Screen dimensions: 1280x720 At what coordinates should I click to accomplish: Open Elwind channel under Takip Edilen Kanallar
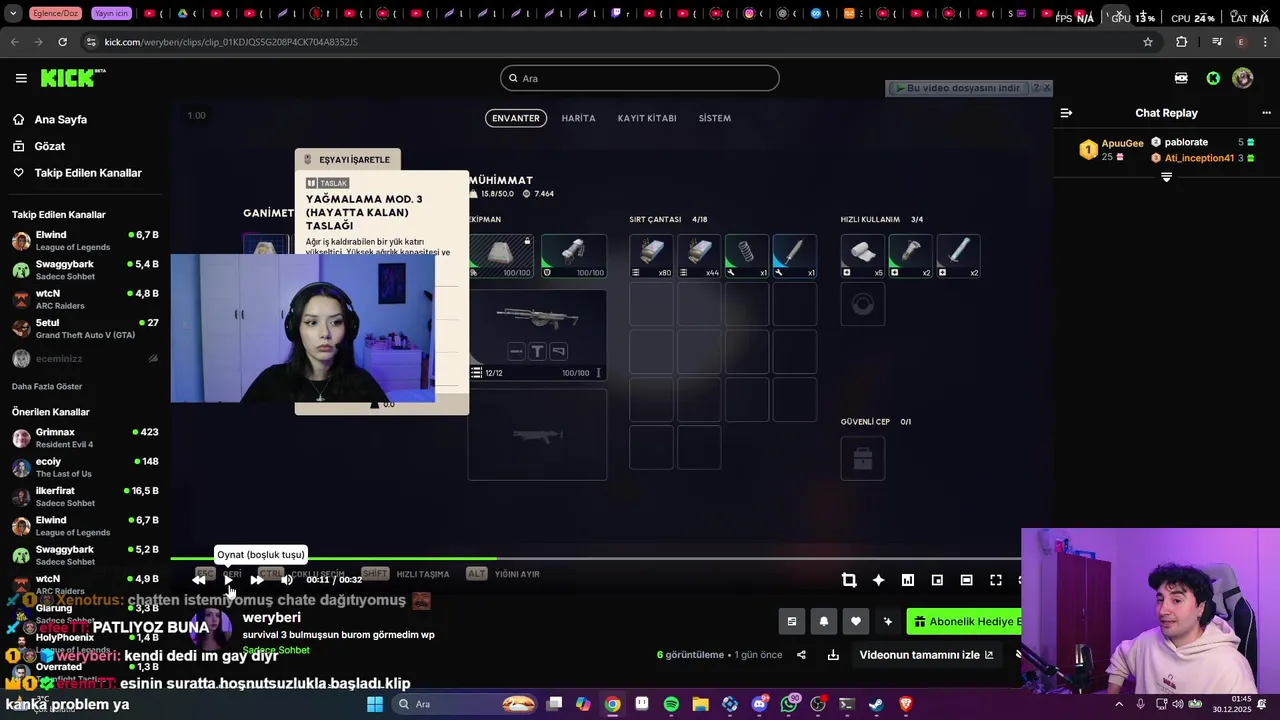click(85, 241)
